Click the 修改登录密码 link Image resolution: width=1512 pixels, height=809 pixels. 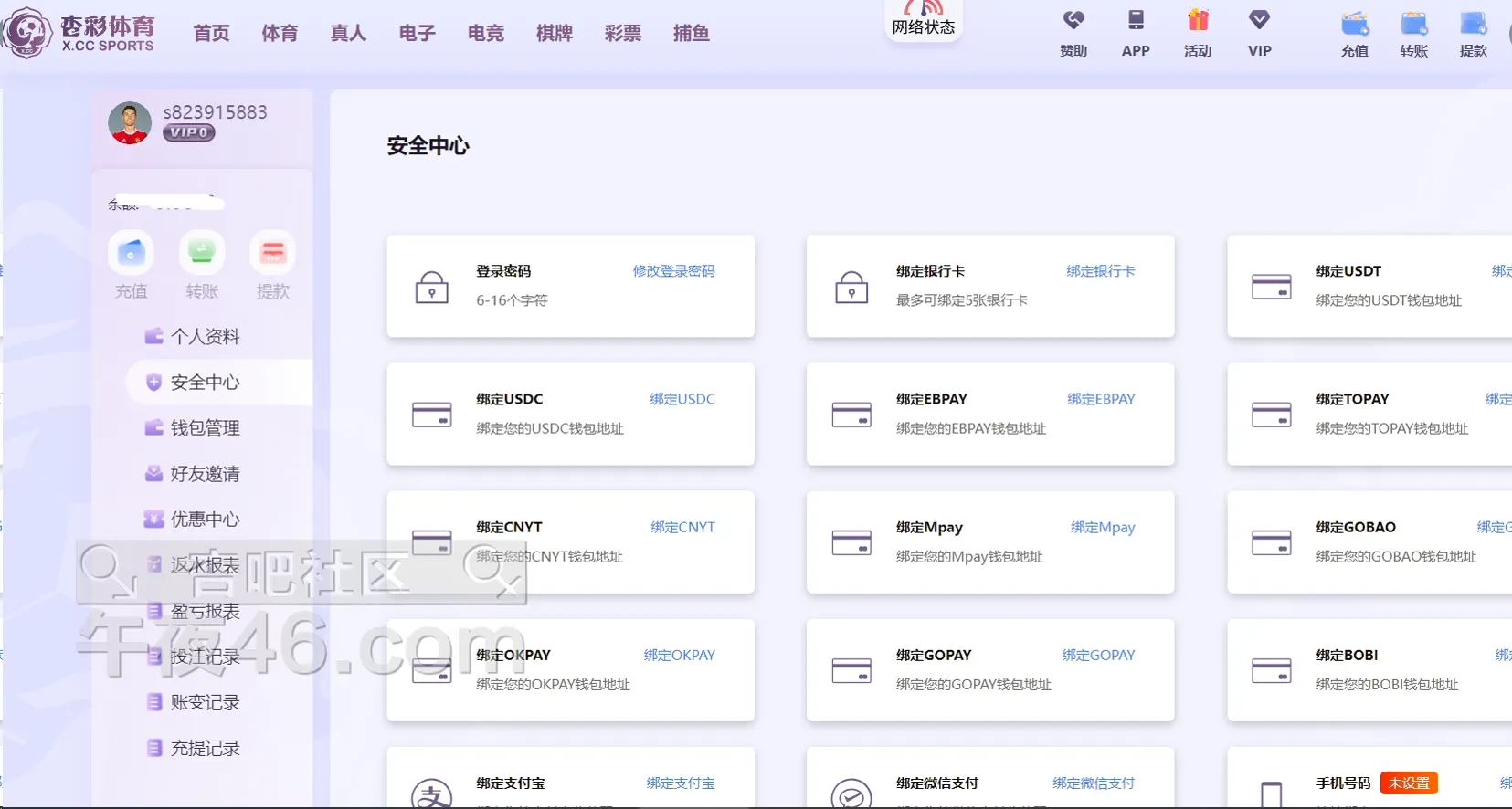pyautogui.click(x=673, y=271)
